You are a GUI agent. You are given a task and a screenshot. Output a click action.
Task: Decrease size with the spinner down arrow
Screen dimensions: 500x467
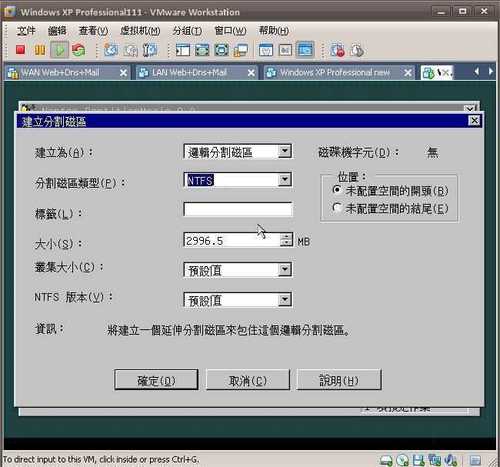click(286, 243)
